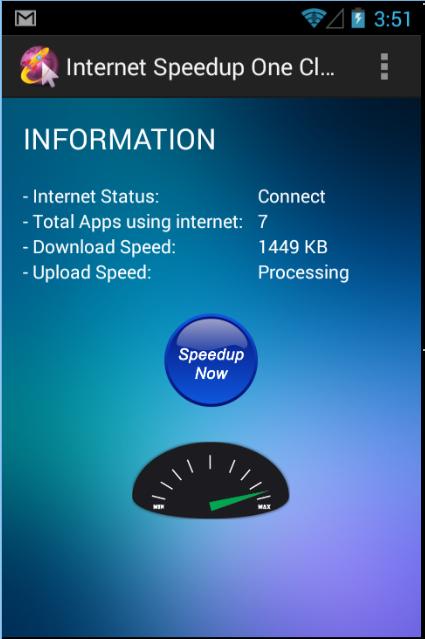Tap the battery charging icon
This screenshot has width=425, height=639.
click(x=358, y=18)
